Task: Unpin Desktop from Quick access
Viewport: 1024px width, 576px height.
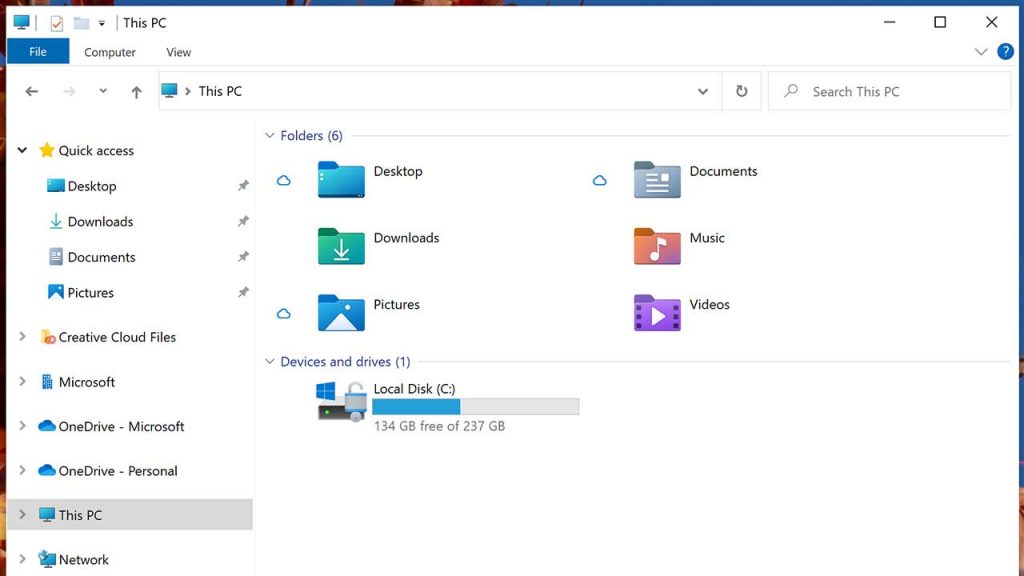Action: pos(243,186)
